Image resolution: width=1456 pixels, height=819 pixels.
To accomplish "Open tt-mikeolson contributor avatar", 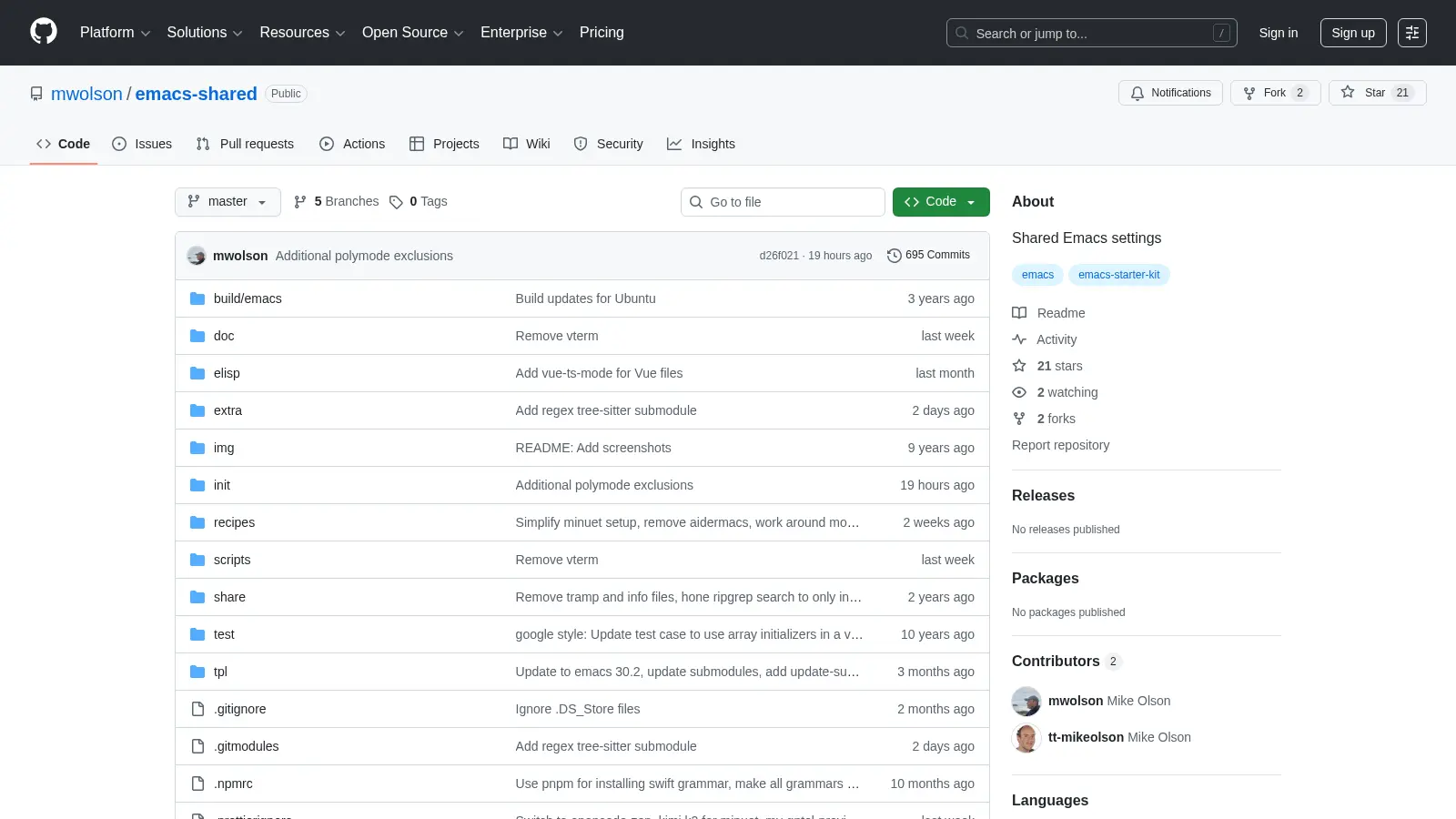I will [x=1026, y=738].
